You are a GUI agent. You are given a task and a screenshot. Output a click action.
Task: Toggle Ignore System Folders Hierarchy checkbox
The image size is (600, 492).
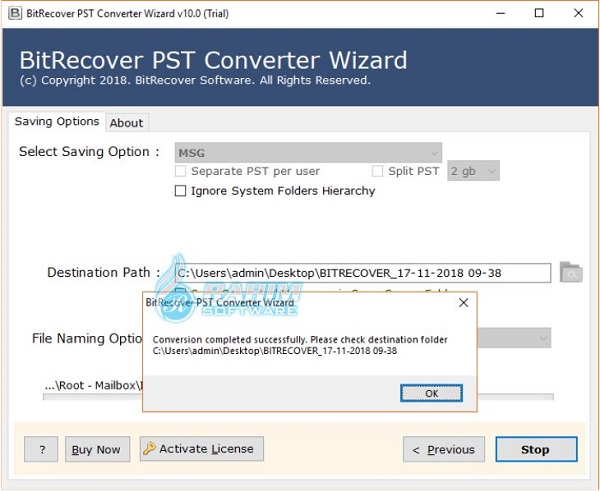click(180, 191)
